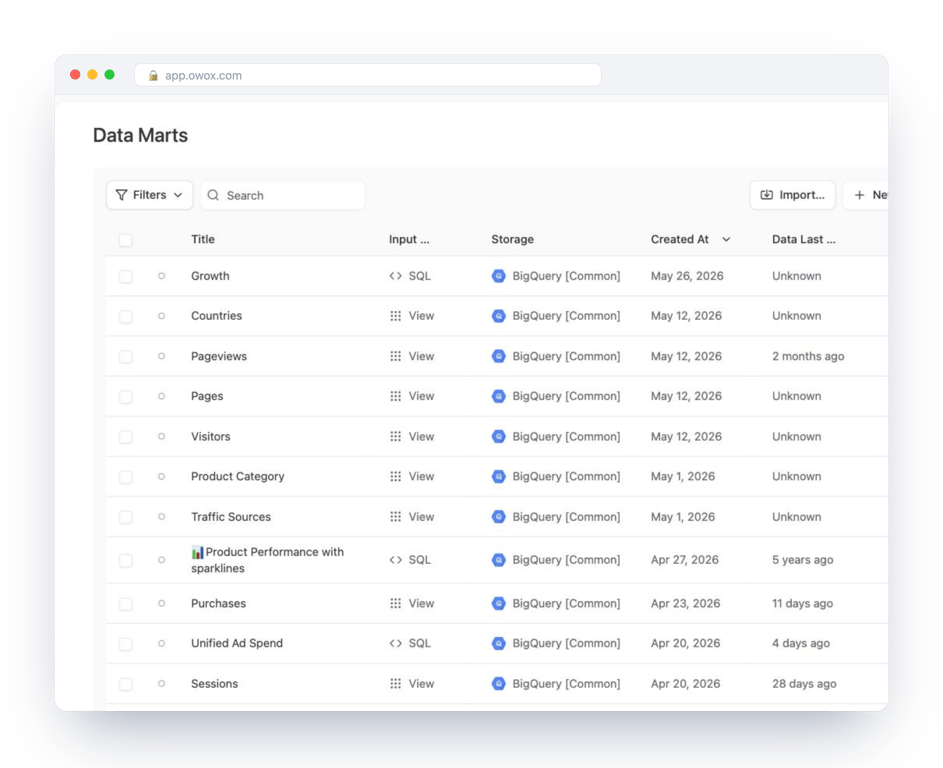Click the Created At sort chevron
The image size is (943, 768).
pos(726,239)
